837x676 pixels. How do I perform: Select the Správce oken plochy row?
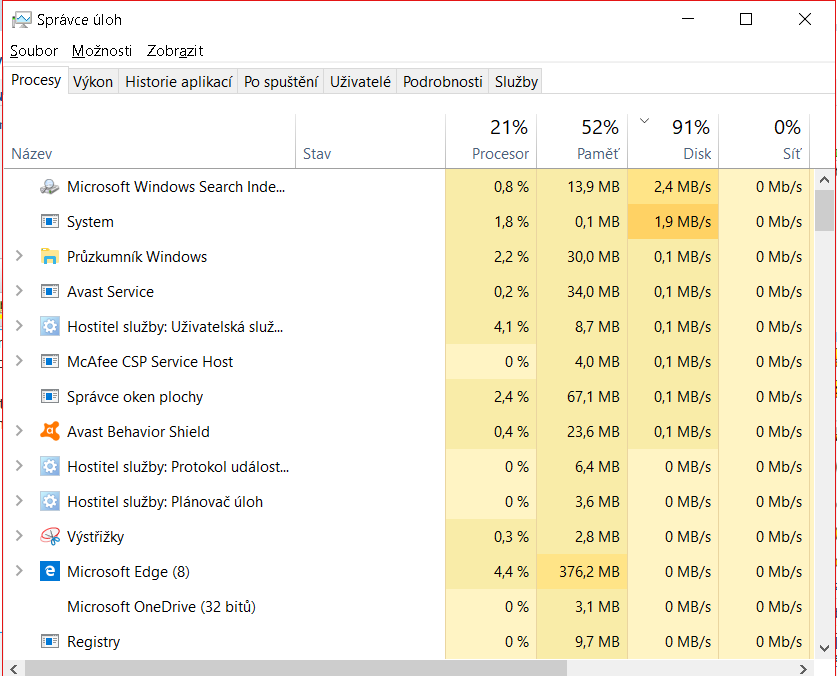[x=135, y=397]
